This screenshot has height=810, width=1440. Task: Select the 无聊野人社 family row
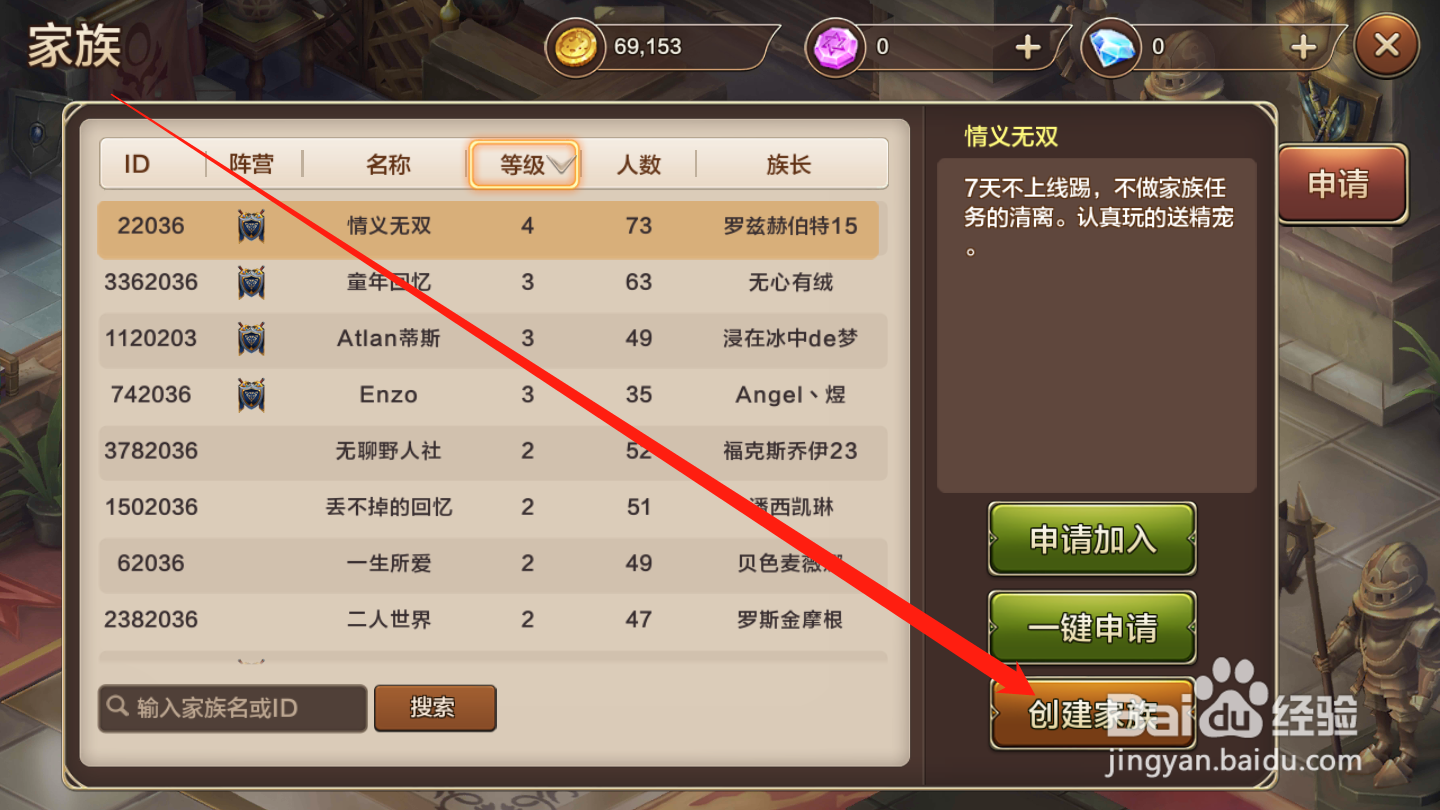[491, 451]
